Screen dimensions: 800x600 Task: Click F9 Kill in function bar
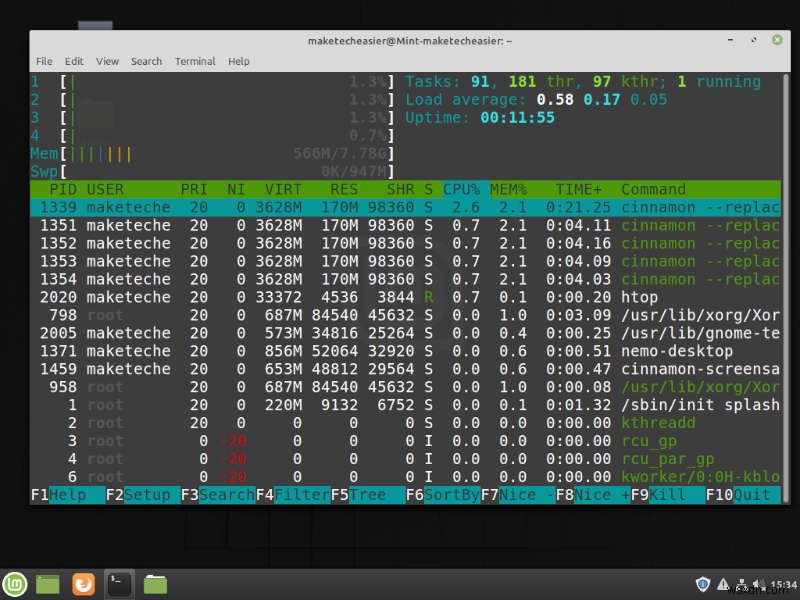pyautogui.click(x=661, y=495)
